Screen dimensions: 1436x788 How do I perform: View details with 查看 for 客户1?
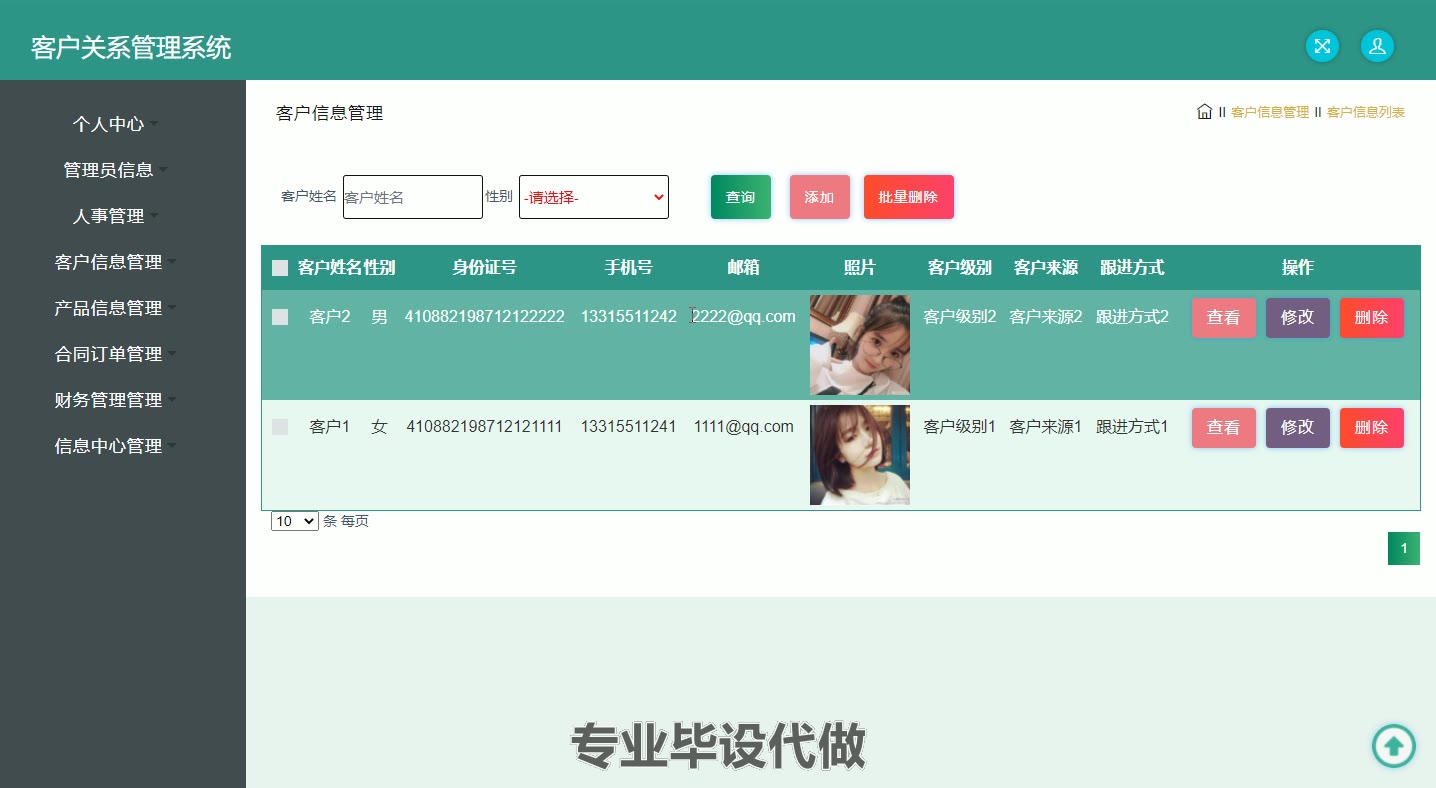pos(1224,428)
